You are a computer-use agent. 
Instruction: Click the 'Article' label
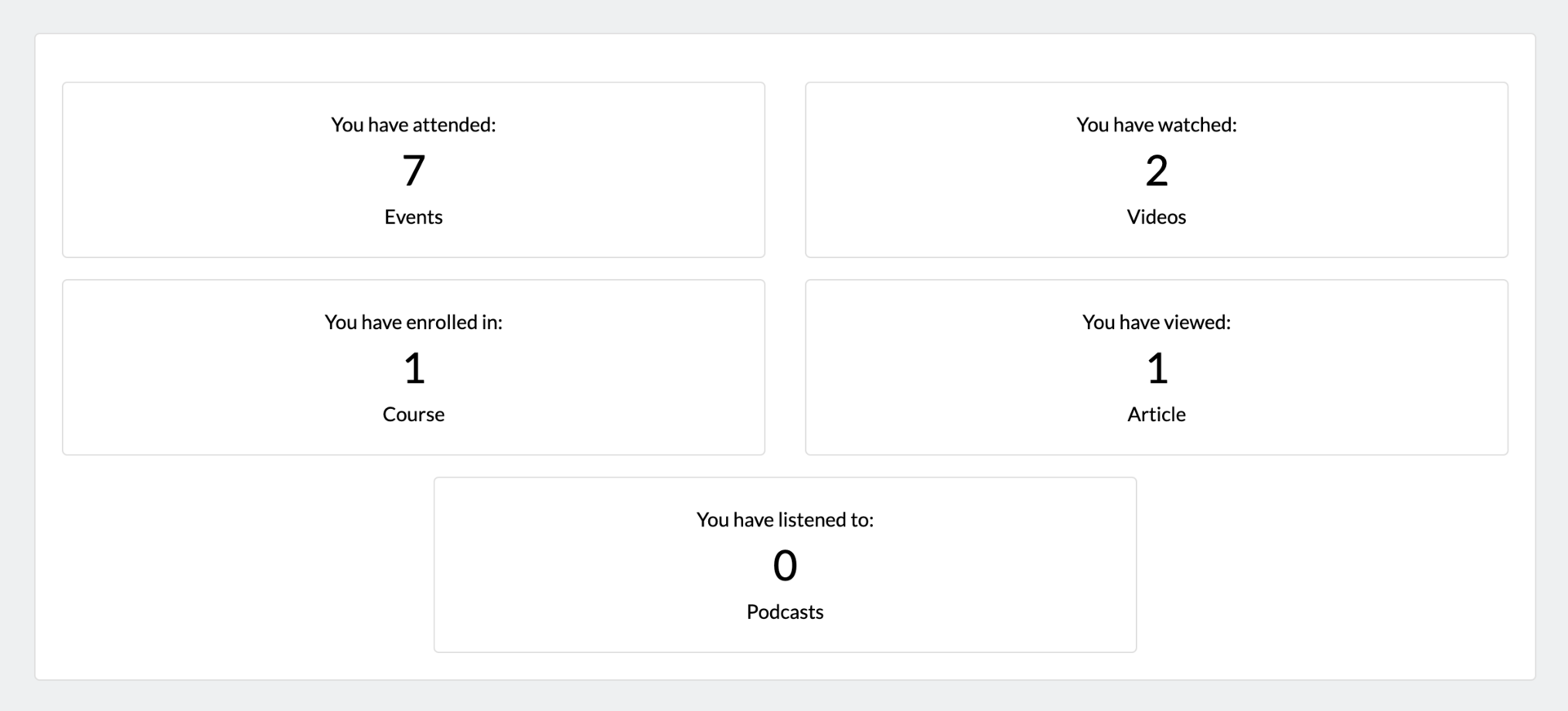click(x=1156, y=414)
